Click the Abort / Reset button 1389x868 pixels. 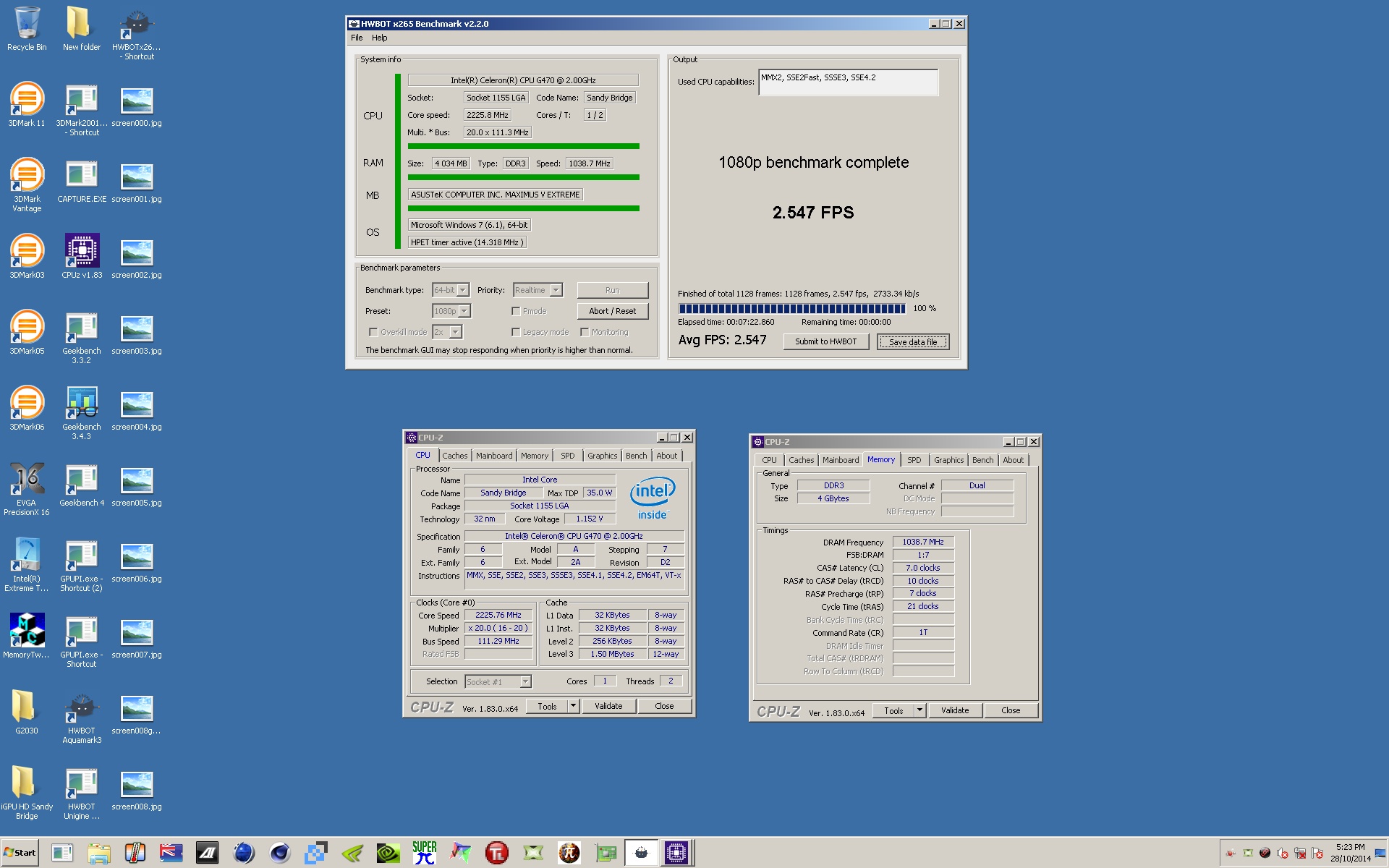pos(612,311)
